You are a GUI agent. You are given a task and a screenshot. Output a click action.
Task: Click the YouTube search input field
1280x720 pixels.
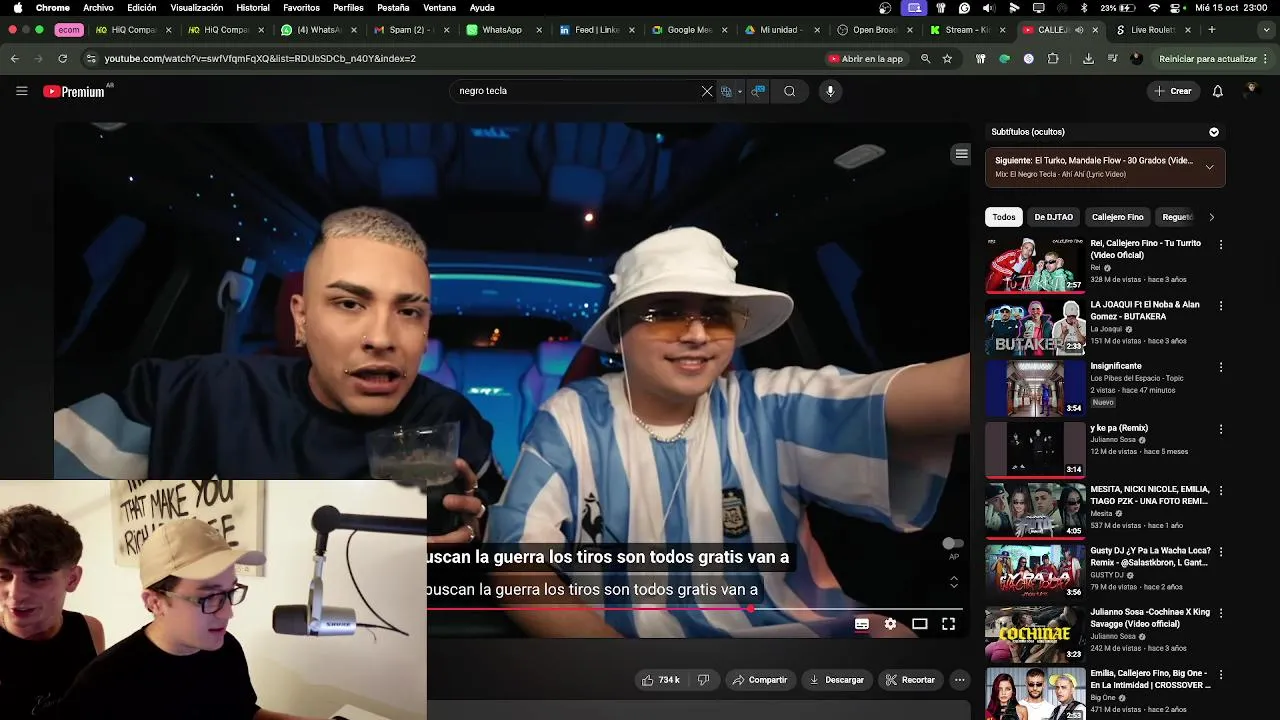(x=575, y=91)
